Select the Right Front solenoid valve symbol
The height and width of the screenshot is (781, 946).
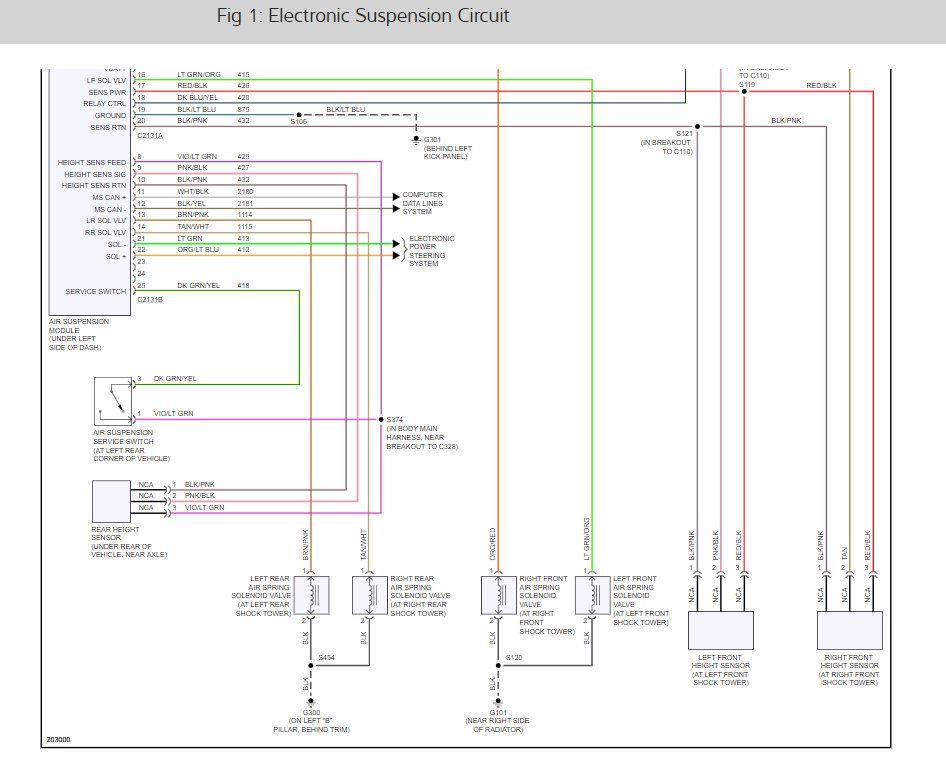pos(498,595)
